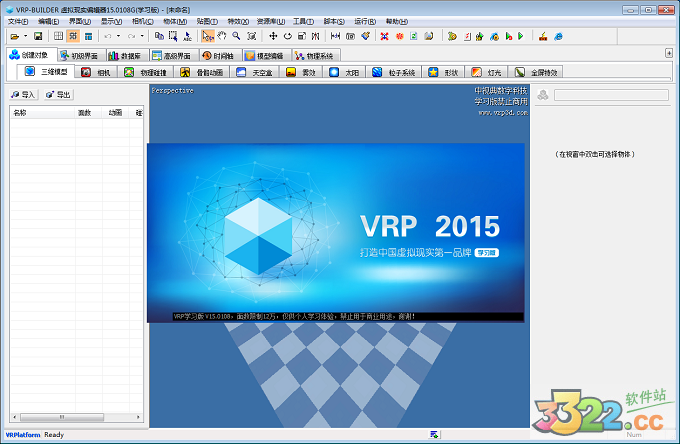This screenshot has height=444, width=680.
Task: Click the red X with blue arrows icon
Action: (384, 36)
